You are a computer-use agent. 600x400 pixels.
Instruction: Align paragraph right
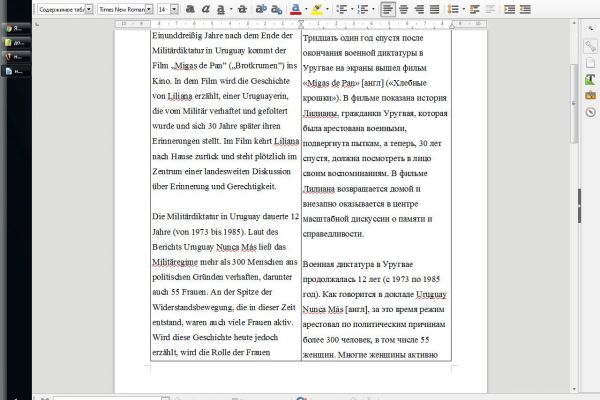click(x=419, y=9)
